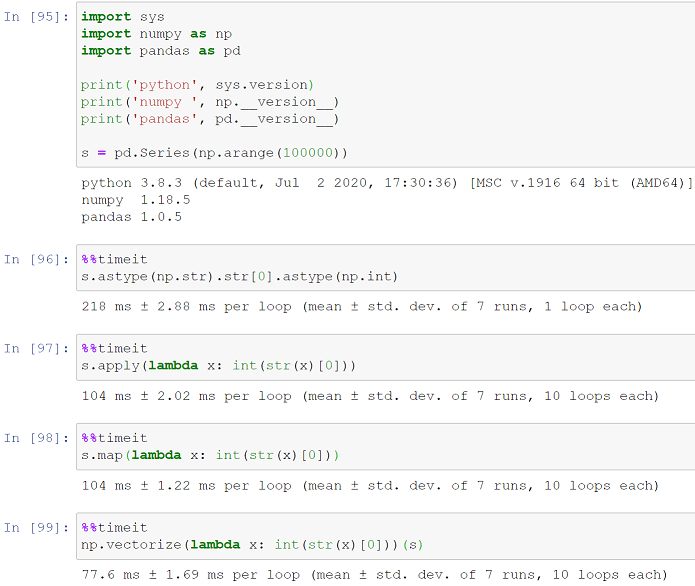Screen dimensions: 695x586
Task: Click the In [96] cell prompt
Action: click(x=36, y=259)
